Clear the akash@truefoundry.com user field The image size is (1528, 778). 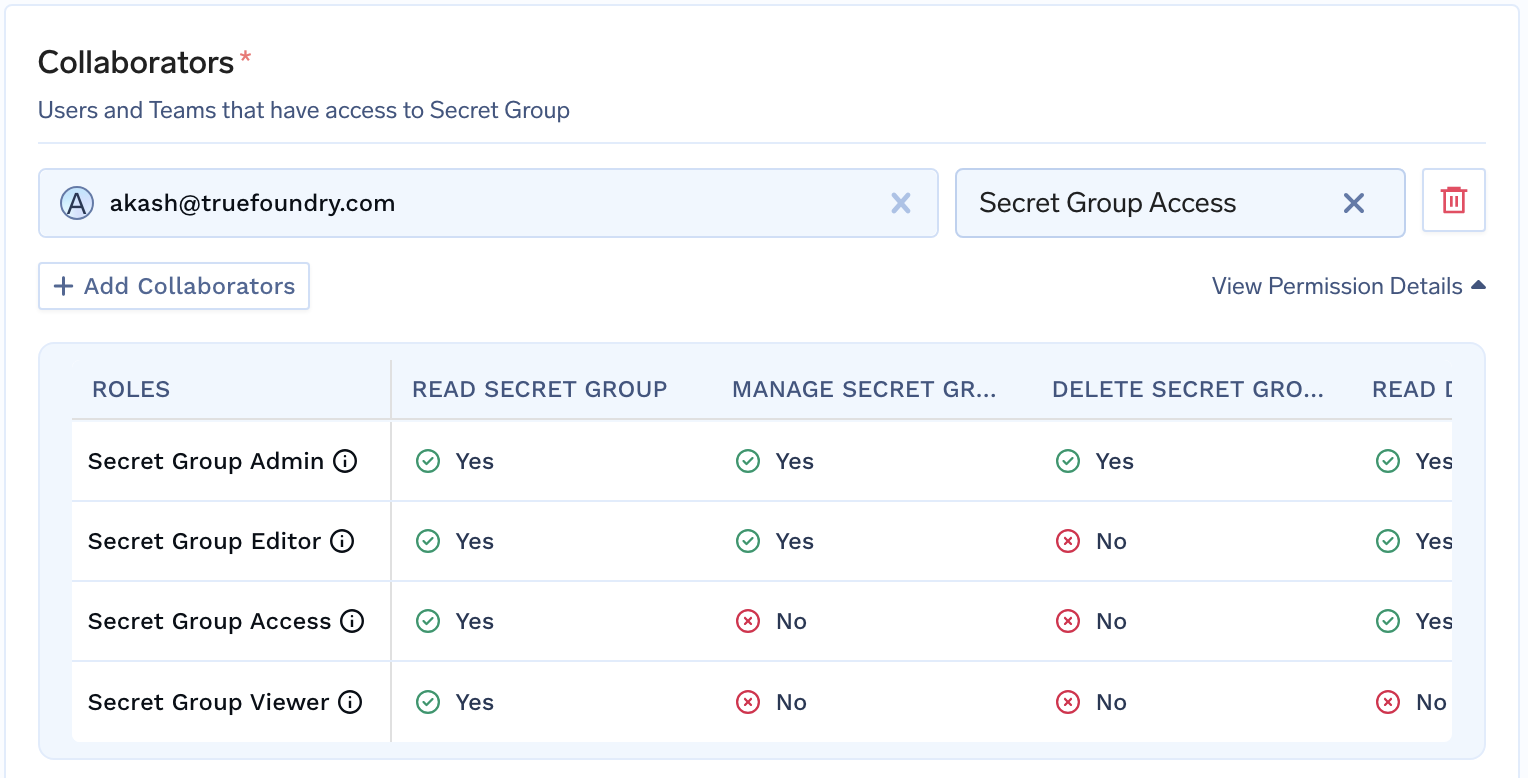900,203
